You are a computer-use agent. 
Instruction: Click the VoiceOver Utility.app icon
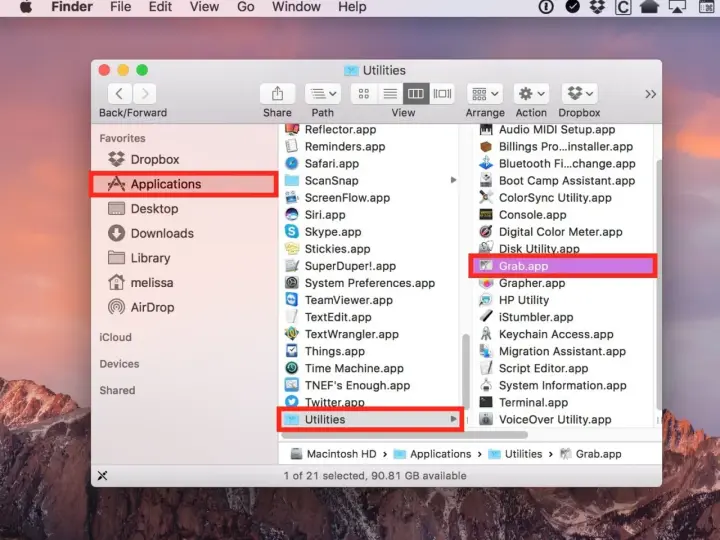click(486, 419)
